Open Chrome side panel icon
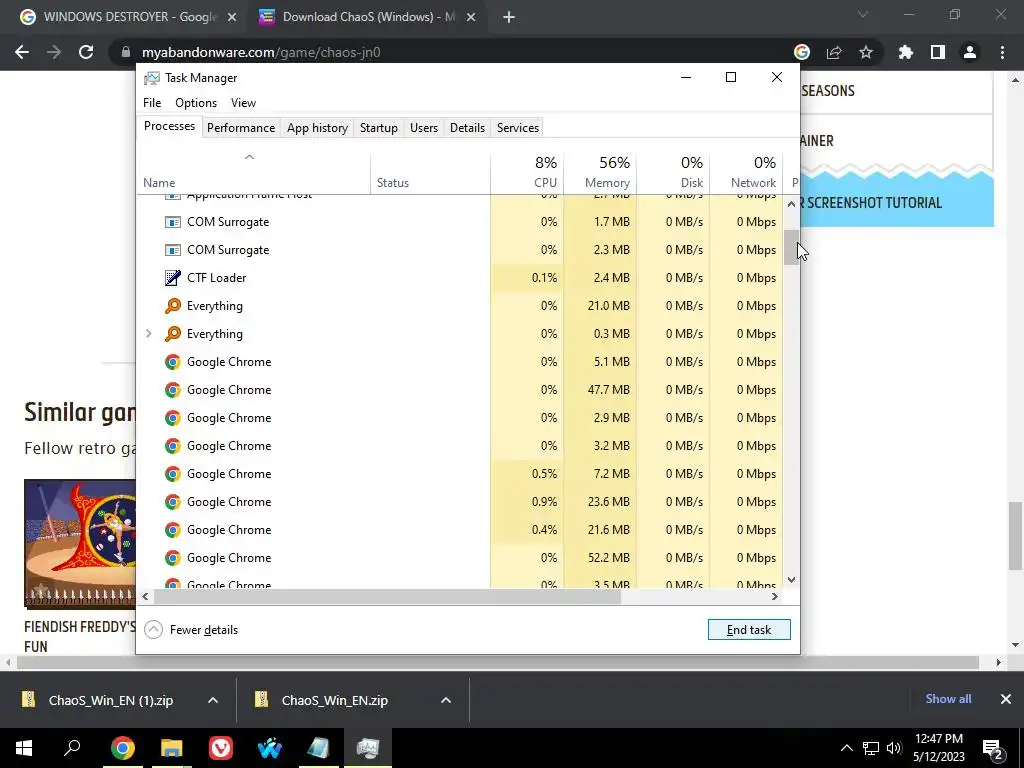Screen dimensions: 1024x768 (x=938, y=52)
